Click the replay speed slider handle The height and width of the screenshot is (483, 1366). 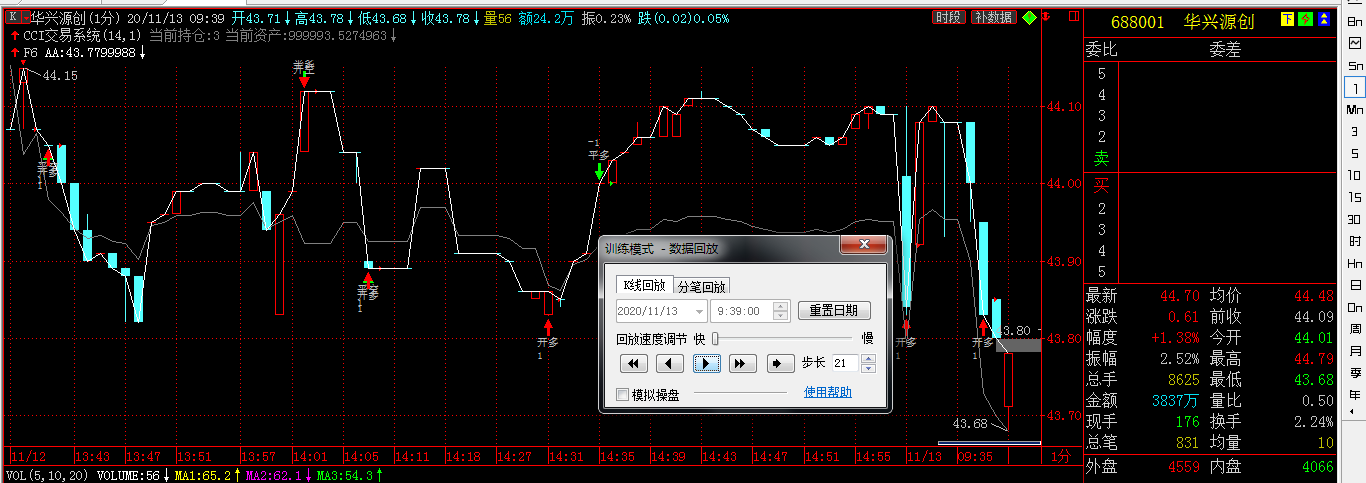point(716,338)
